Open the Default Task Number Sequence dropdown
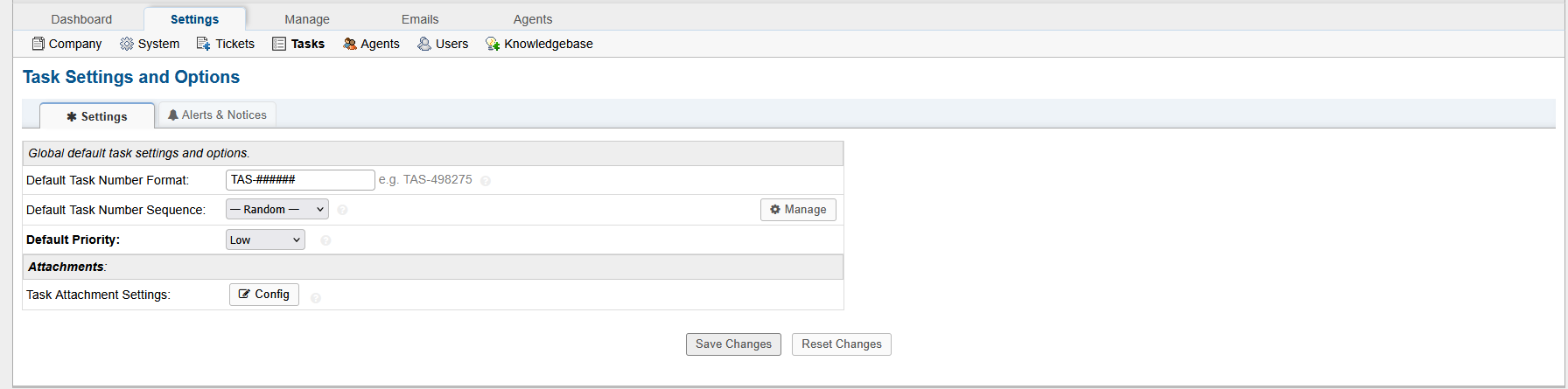Viewport: 1568px width, 389px height. (x=276, y=210)
